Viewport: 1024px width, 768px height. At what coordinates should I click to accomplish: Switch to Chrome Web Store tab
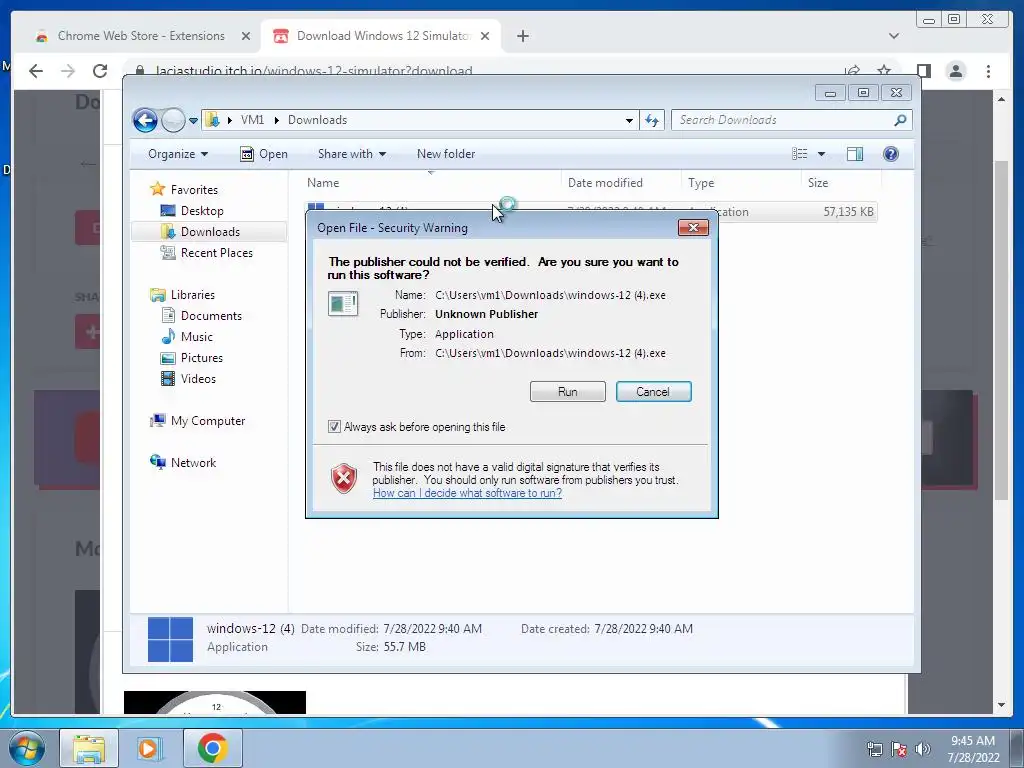(x=140, y=36)
